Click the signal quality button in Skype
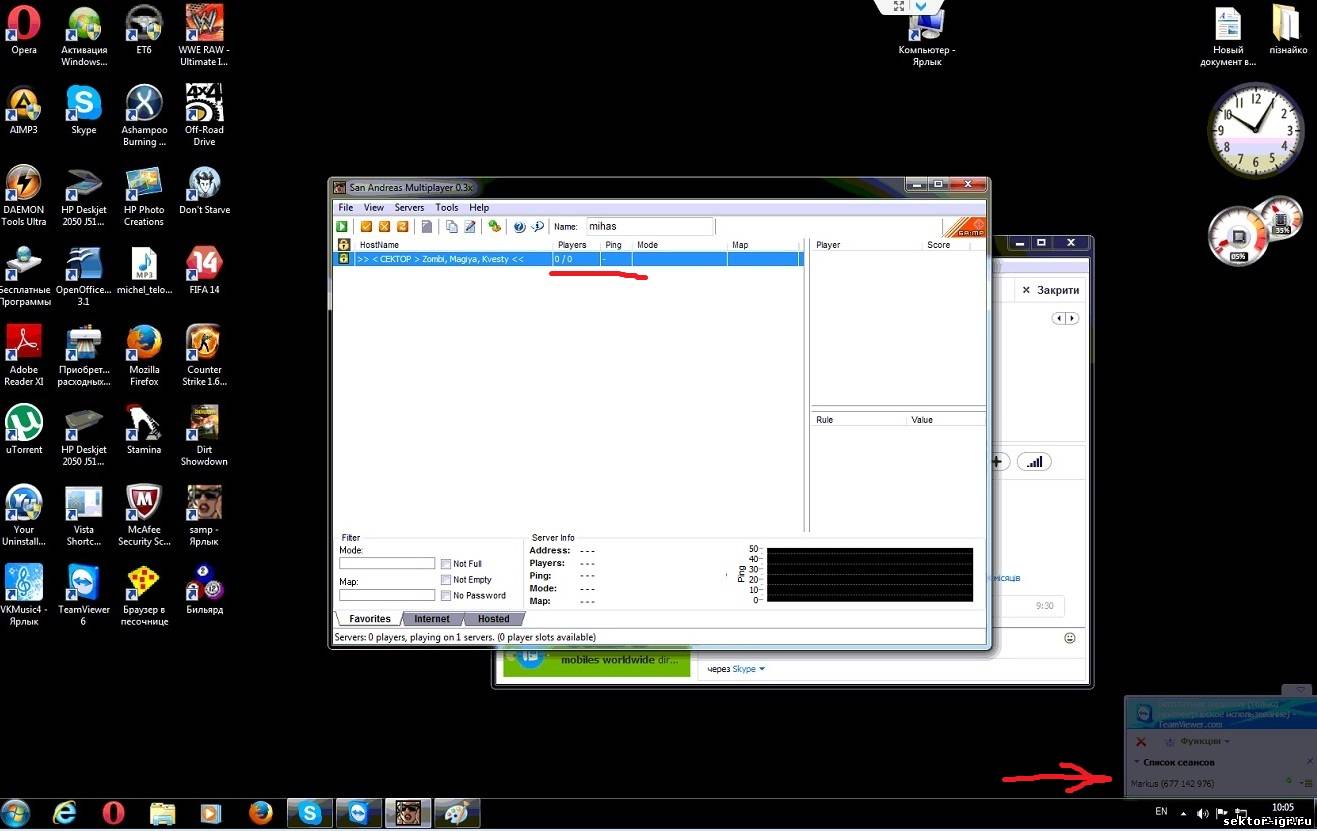Image resolution: width=1317 pixels, height=831 pixels. coord(1034,462)
